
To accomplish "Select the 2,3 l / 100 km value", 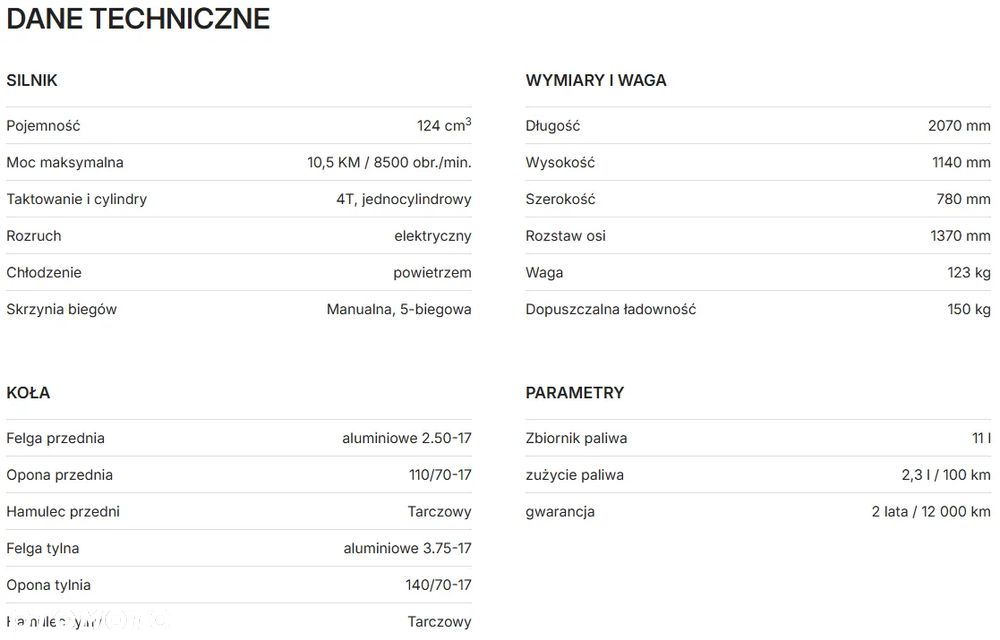I will pos(945,475).
